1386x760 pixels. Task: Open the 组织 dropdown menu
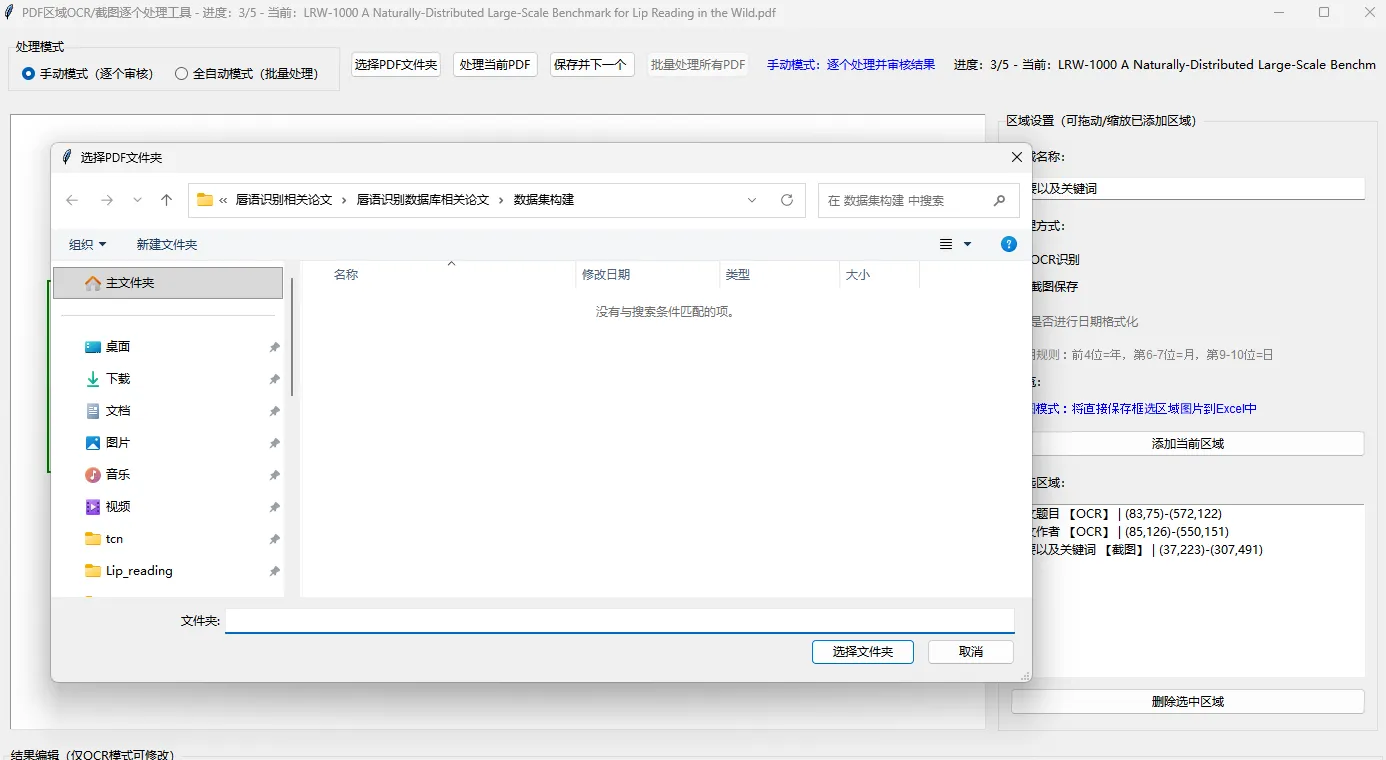(85, 243)
